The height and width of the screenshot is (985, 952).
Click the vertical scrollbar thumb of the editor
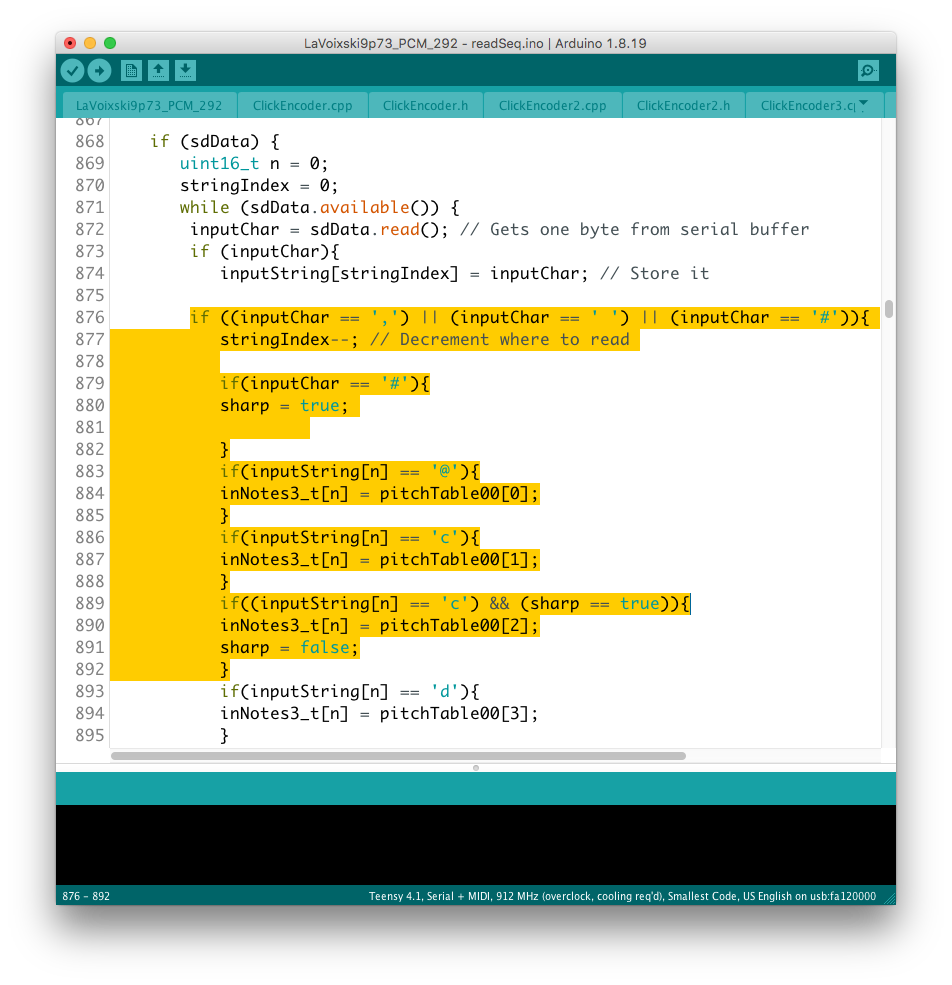(x=888, y=309)
